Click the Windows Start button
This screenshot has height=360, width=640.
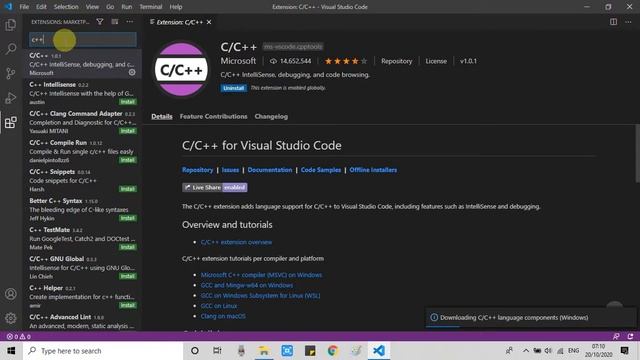point(11,351)
